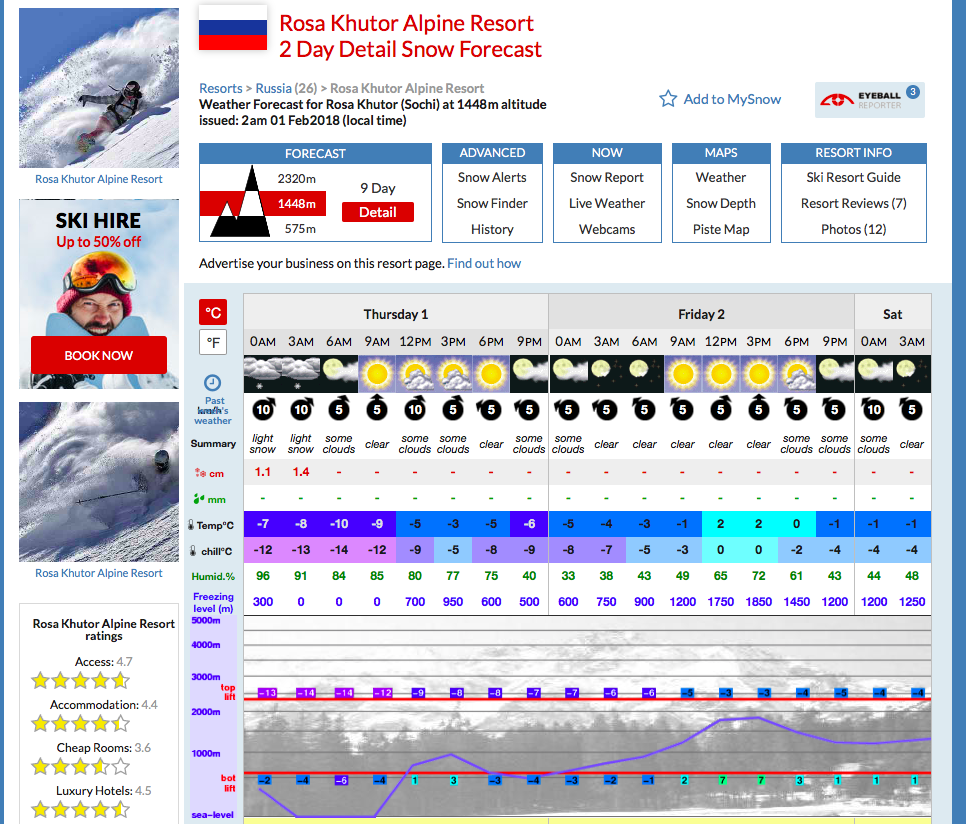Screen dimensions: 966x824
Task: Click the Thursday 0AM temperature -7 cell
Action: [262, 524]
